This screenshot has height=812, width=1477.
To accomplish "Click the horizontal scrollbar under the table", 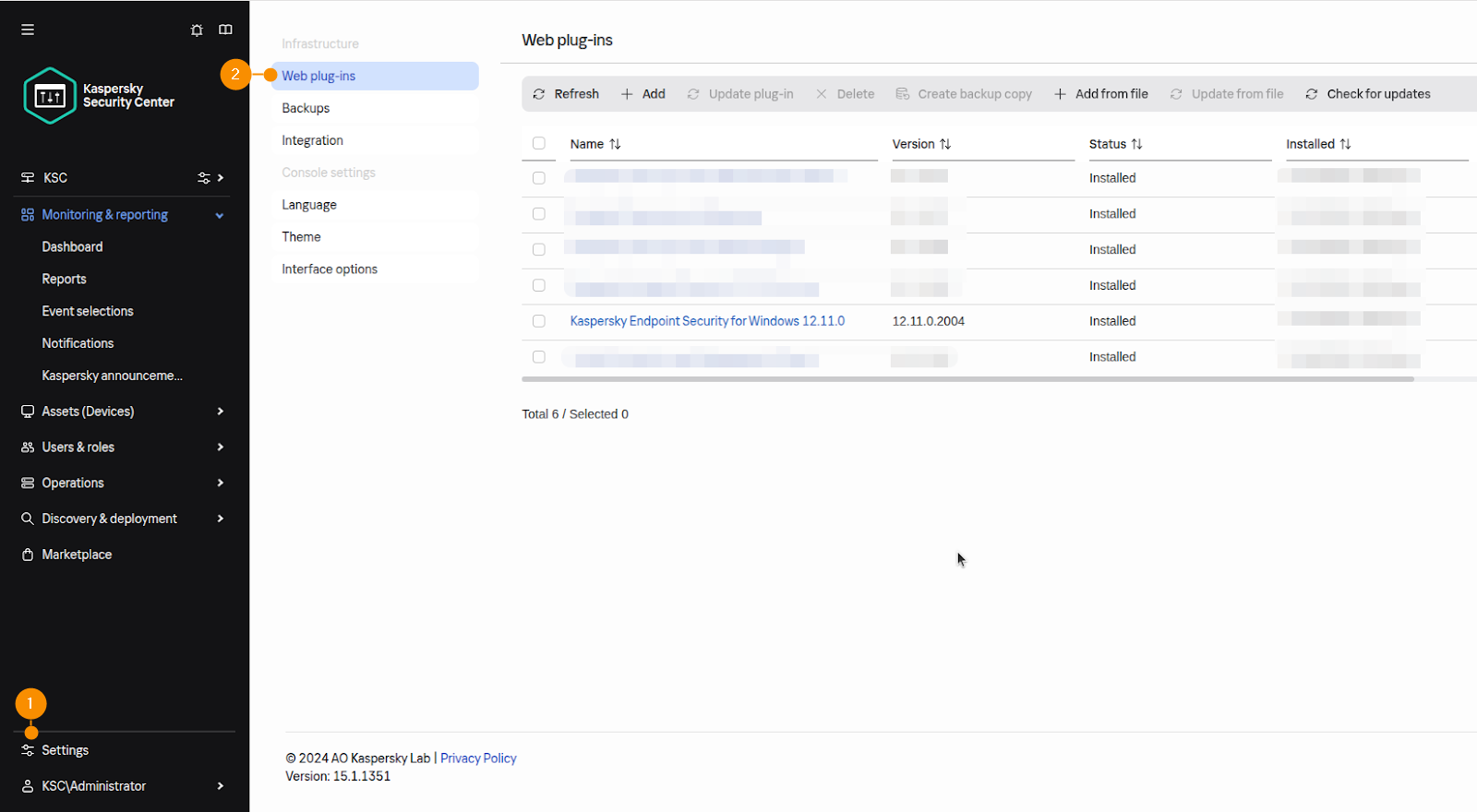I will pos(967,379).
